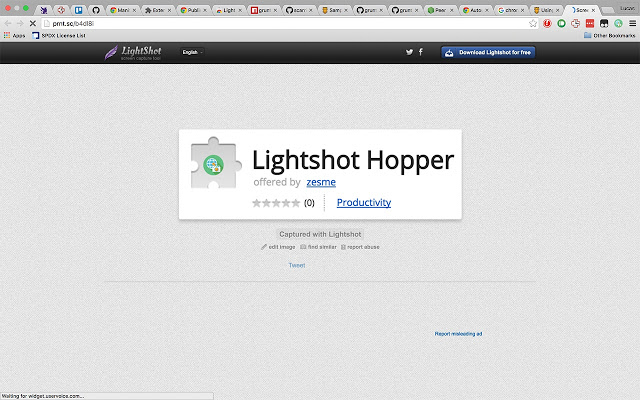Switch to the GitHub "scan" tab
The height and width of the screenshot is (400, 640).
pyautogui.click(x=298, y=10)
